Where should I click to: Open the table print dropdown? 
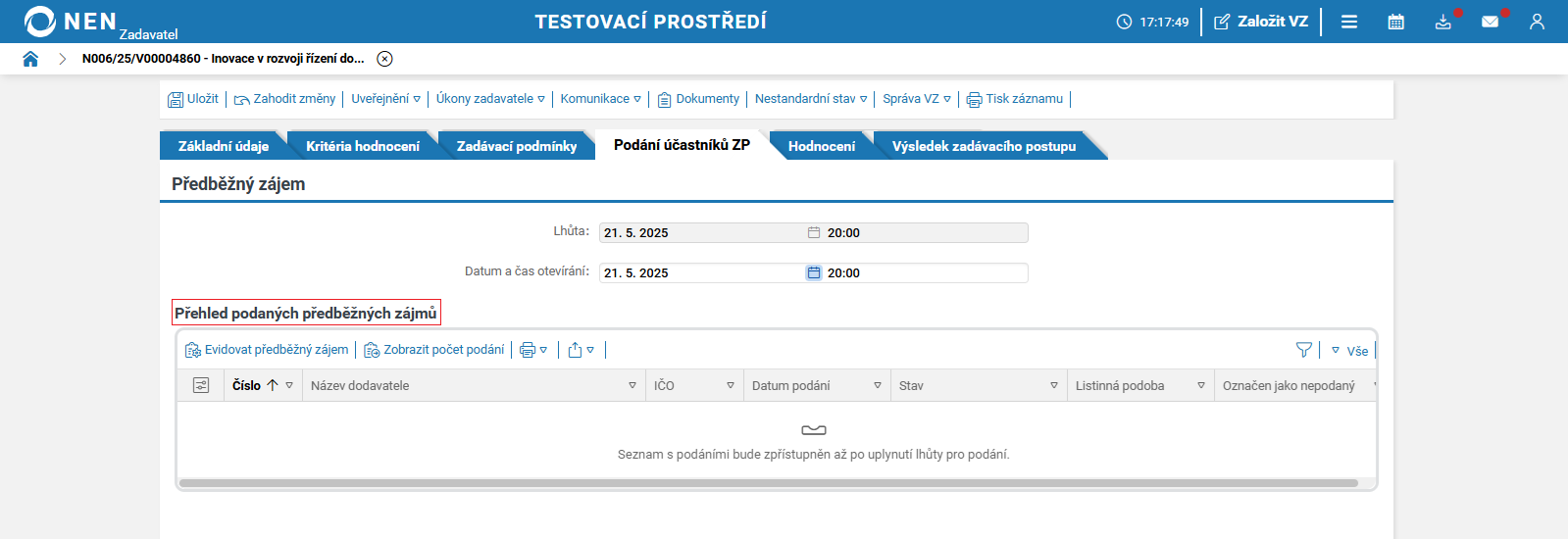(533, 350)
